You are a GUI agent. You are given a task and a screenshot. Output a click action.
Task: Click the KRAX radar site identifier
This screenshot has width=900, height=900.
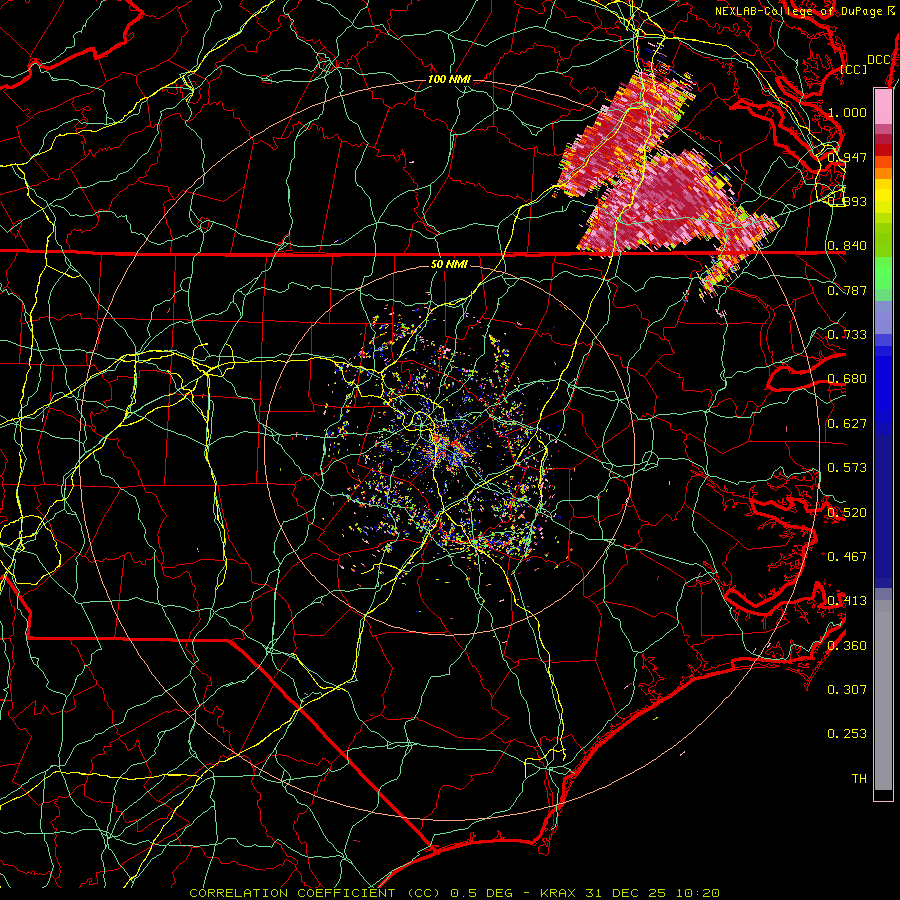[559, 893]
